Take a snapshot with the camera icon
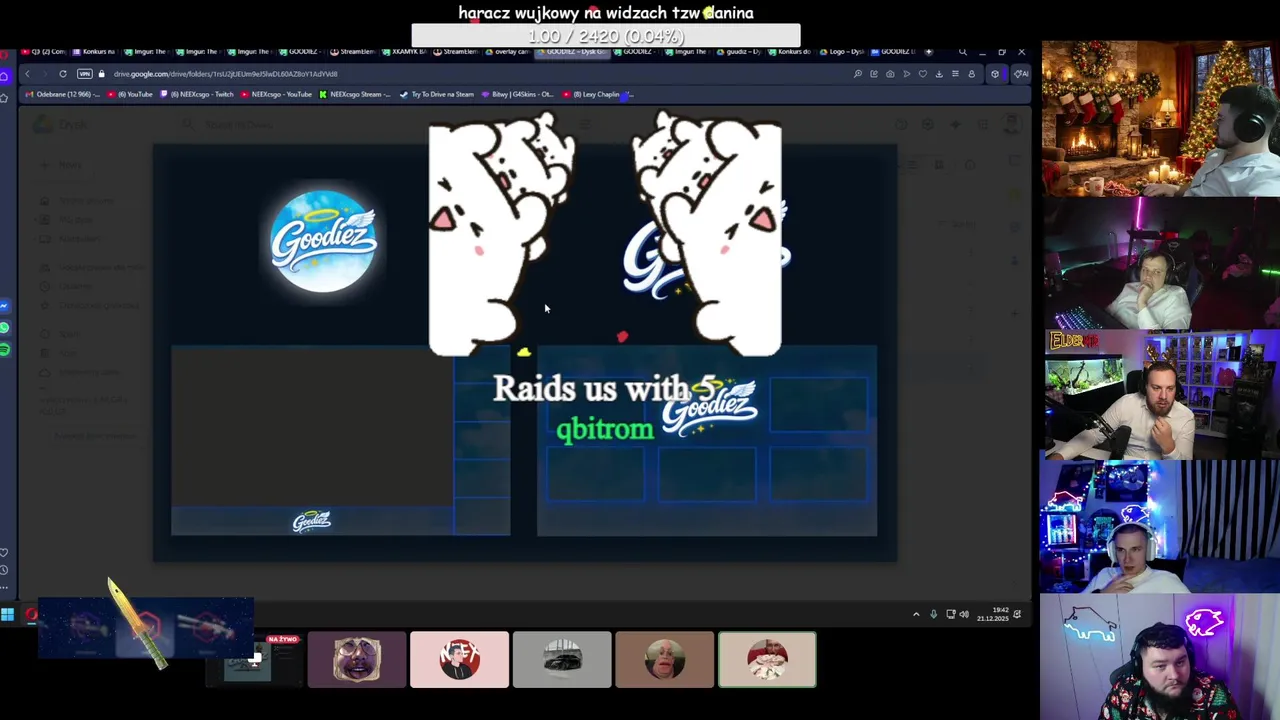The height and width of the screenshot is (720, 1280). tap(890, 74)
